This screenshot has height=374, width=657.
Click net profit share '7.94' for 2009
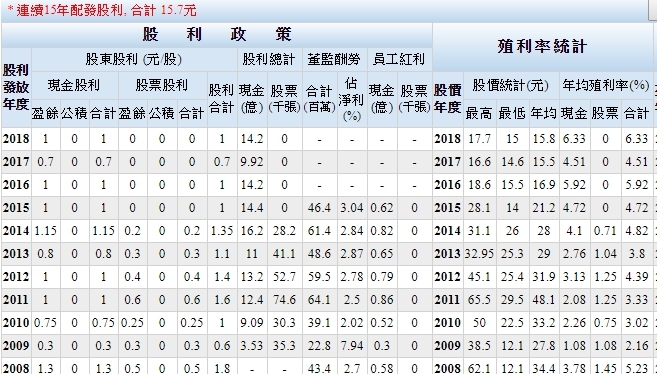point(352,346)
